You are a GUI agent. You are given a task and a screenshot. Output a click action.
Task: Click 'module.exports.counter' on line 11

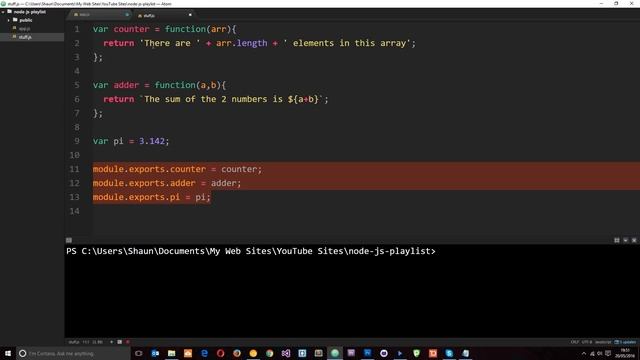[x=149, y=169]
